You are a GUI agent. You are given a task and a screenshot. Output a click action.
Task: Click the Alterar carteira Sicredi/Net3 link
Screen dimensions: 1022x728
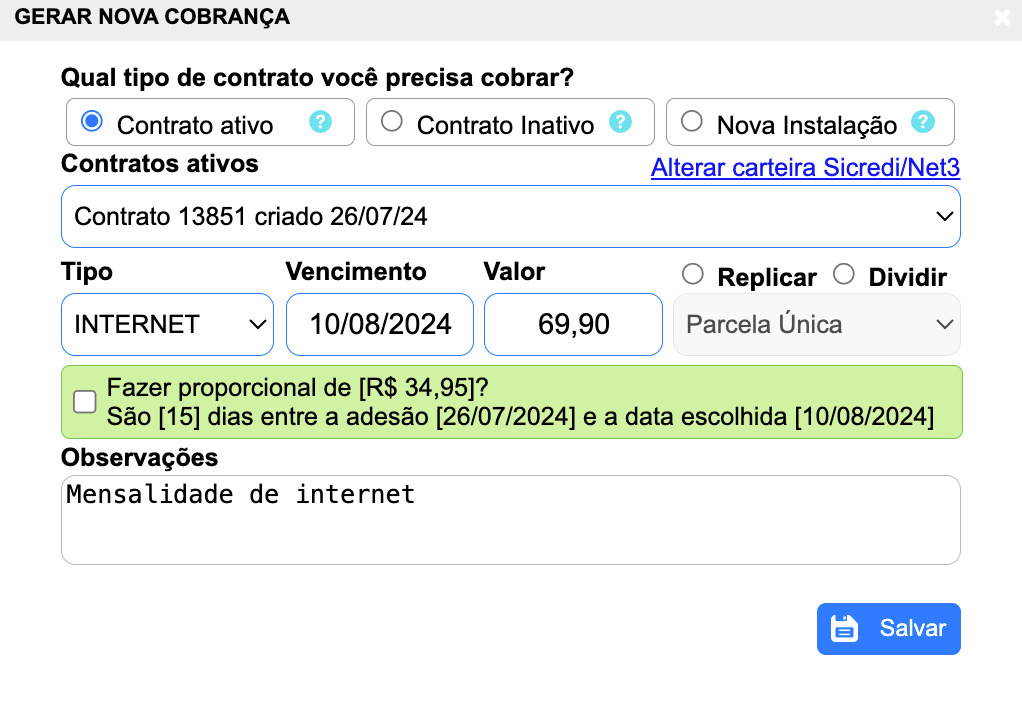pyautogui.click(x=805, y=168)
